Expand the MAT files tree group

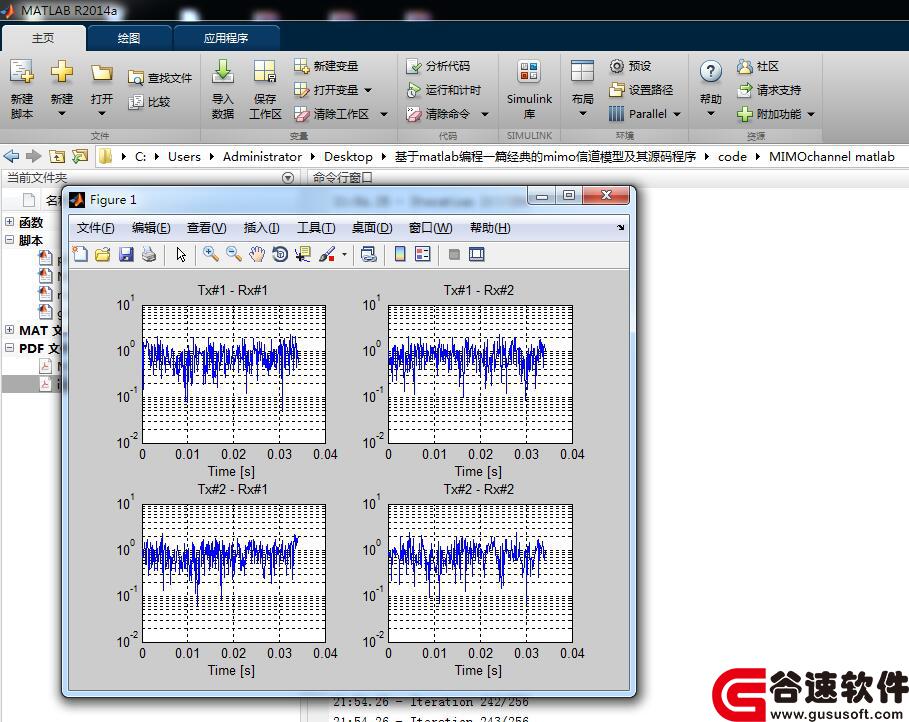(9, 329)
